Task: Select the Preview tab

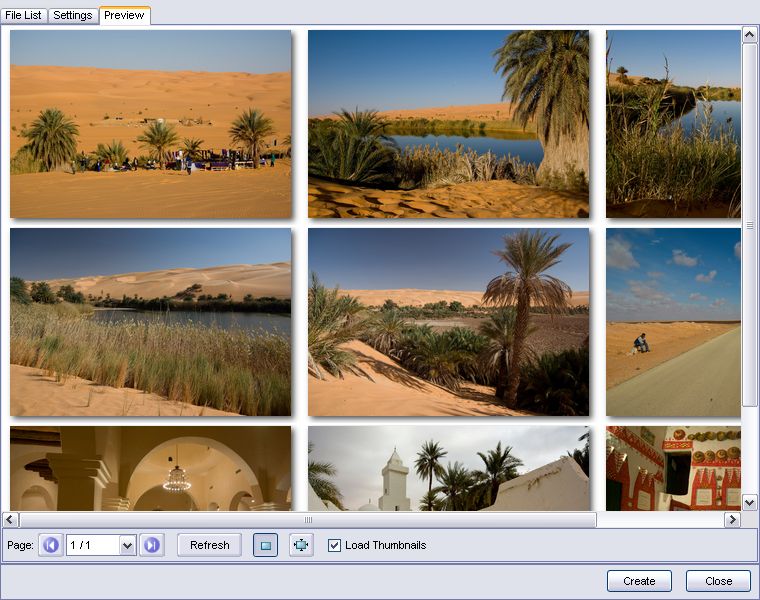Action: (x=125, y=16)
